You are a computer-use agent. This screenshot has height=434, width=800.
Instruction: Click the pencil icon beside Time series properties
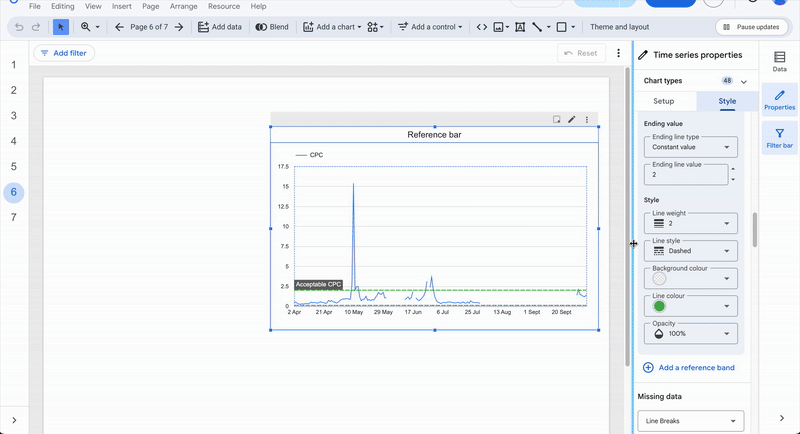click(643, 55)
